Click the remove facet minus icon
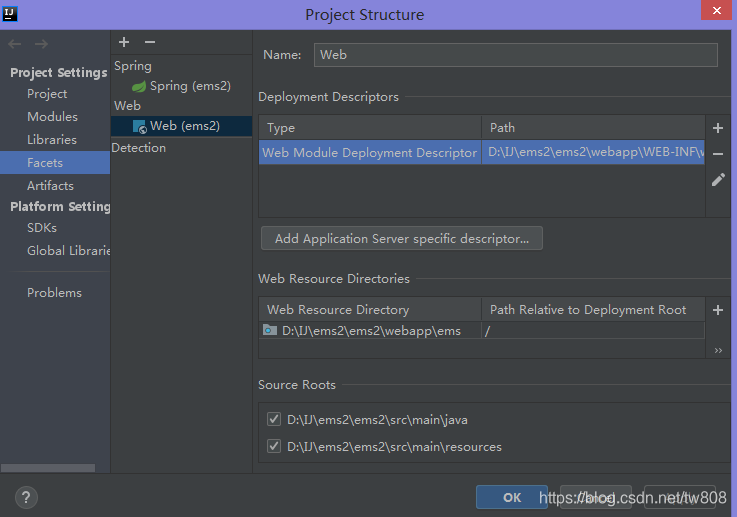Image resolution: width=737 pixels, height=517 pixels. pyautogui.click(x=150, y=42)
